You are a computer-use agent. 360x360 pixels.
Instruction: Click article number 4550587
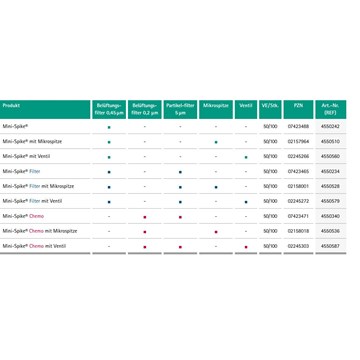[330, 246]
